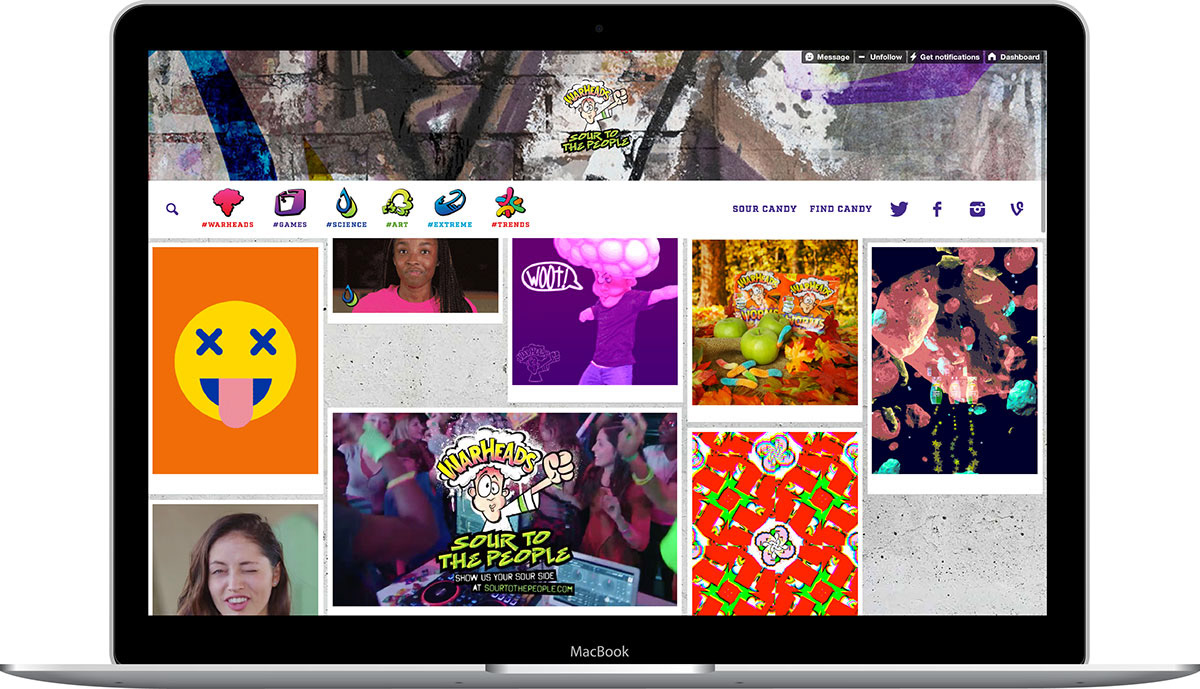View the space asteroids post
This screenshot has width=1200, height=689.
click(954, 360)
